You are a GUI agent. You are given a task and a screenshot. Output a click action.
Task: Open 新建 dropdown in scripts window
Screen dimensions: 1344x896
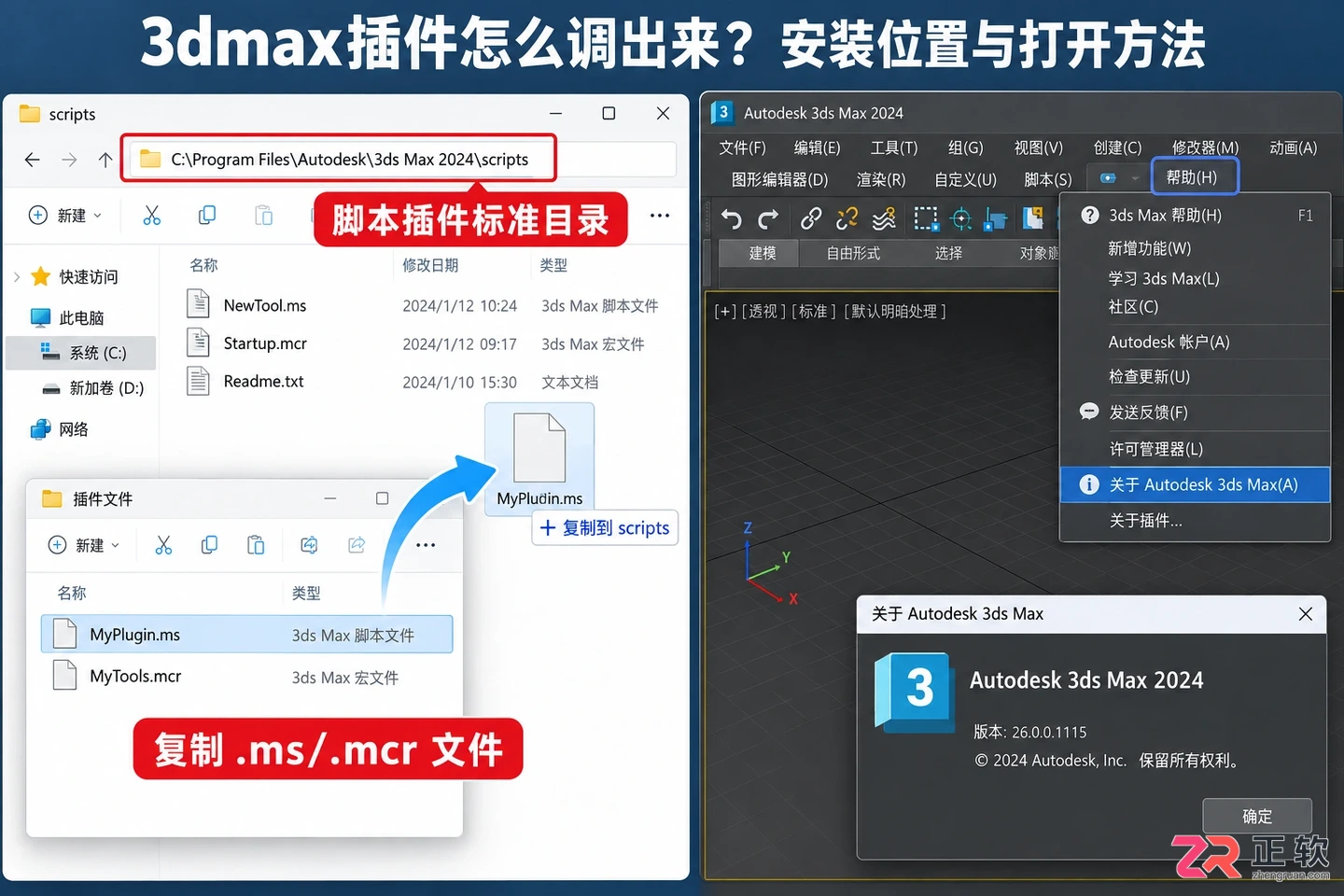(x=65, y=216)
